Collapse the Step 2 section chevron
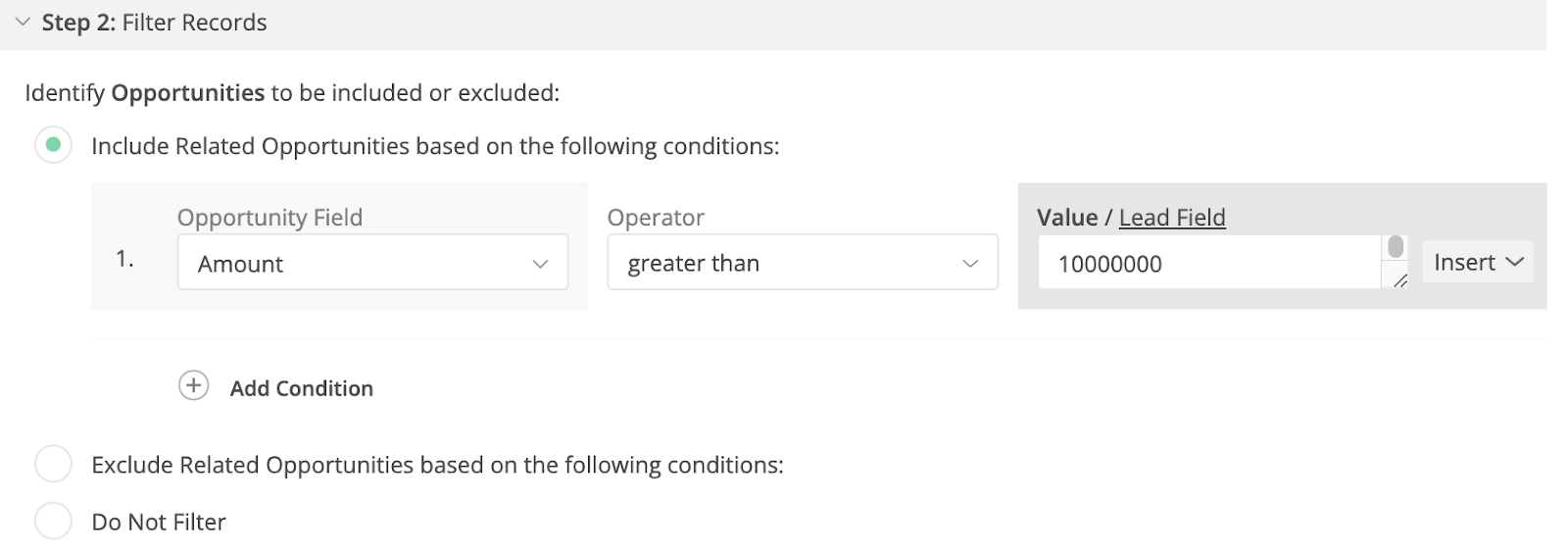 [23, 22]
